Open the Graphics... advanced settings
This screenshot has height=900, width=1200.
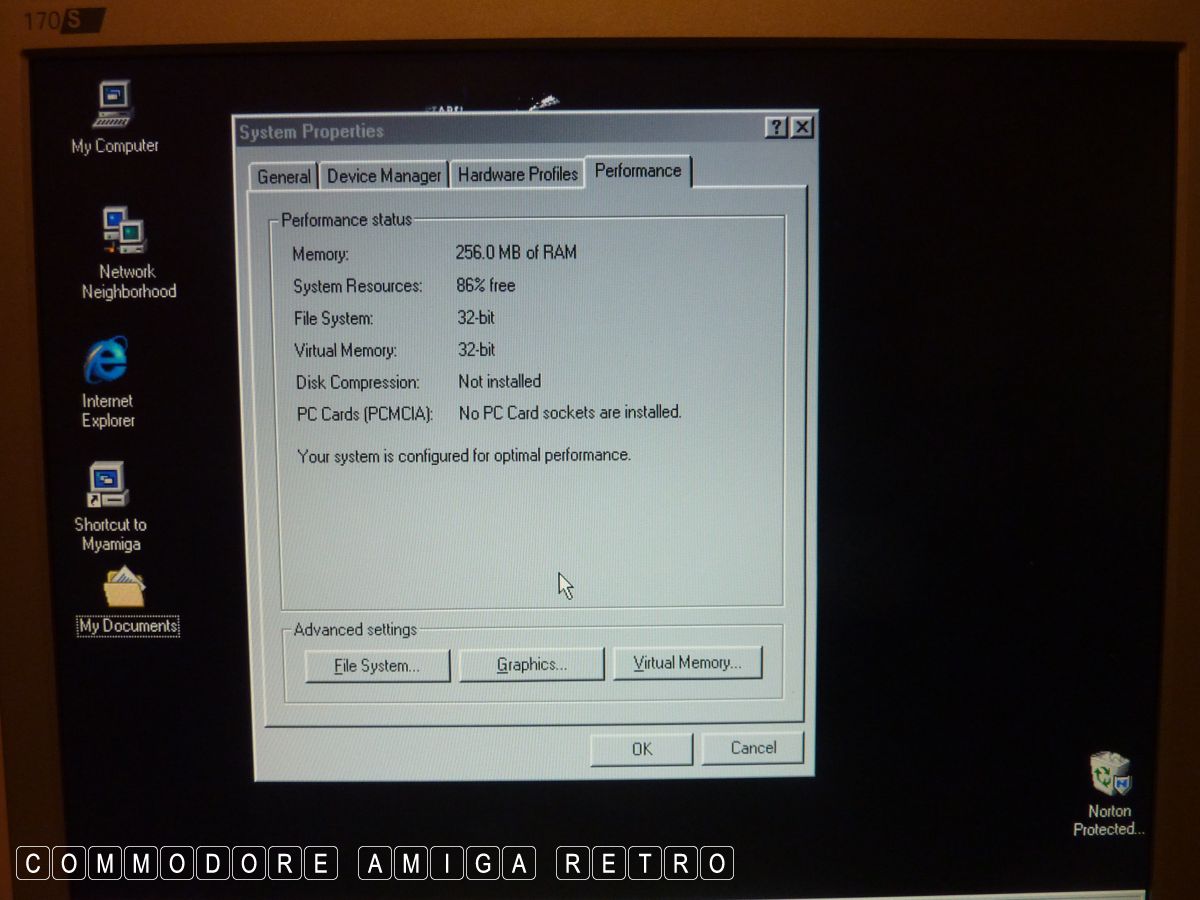(531, 664)
